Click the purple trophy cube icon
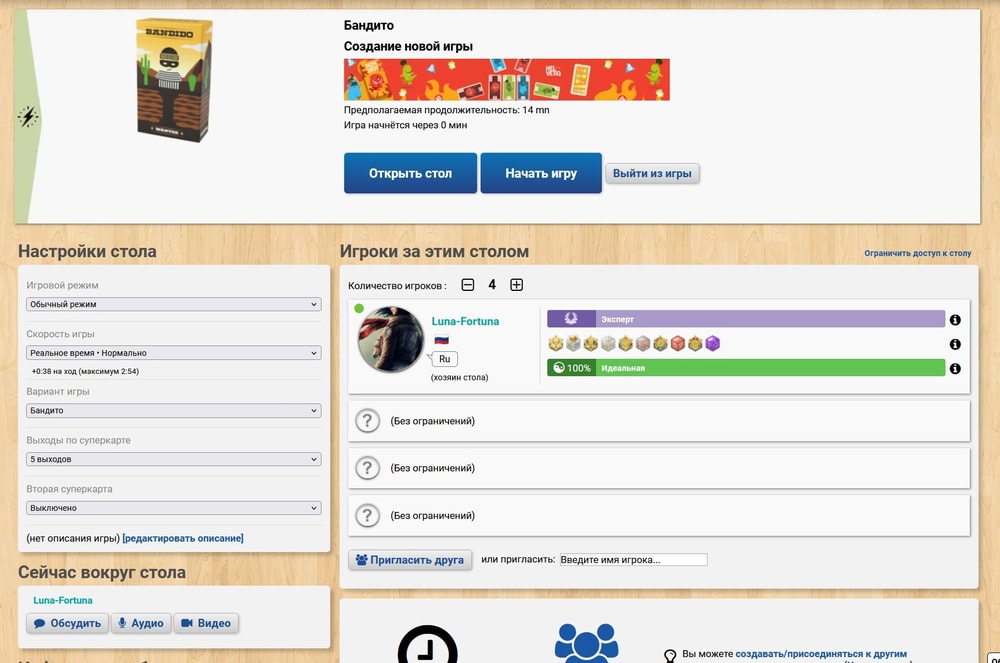Image resolution: width=1000 pixels, height=663 pixels. (x=712, y=344)
